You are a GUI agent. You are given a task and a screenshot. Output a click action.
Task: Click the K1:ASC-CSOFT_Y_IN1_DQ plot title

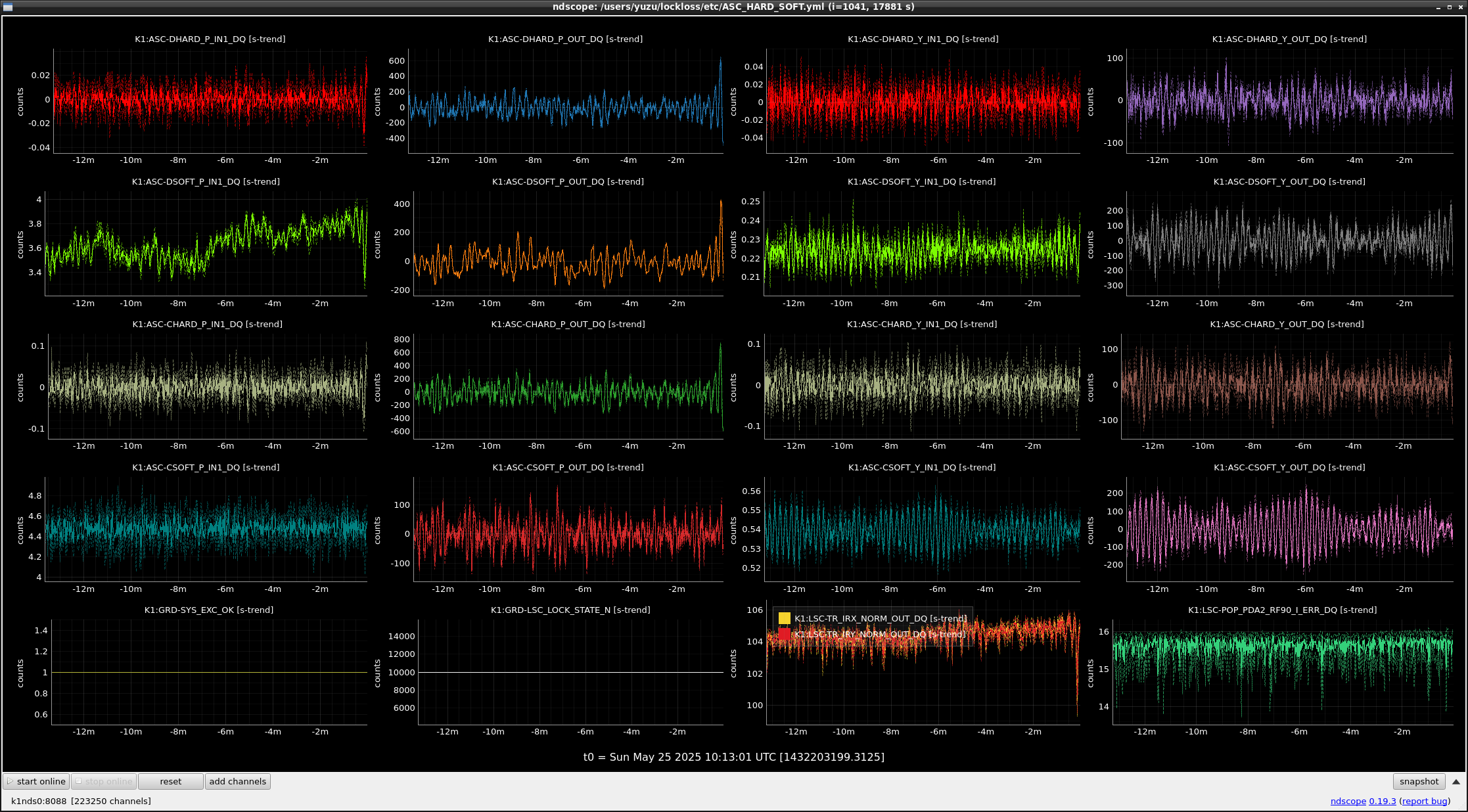click(x=921, y=468)
